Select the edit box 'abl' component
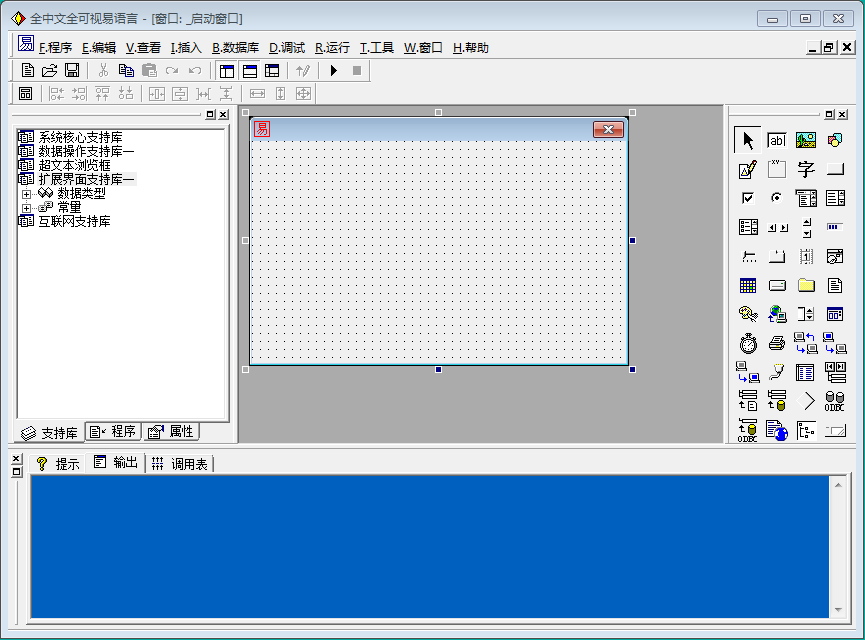The height and width of the screenshot is (640, 865). click(x=776, y=140)
